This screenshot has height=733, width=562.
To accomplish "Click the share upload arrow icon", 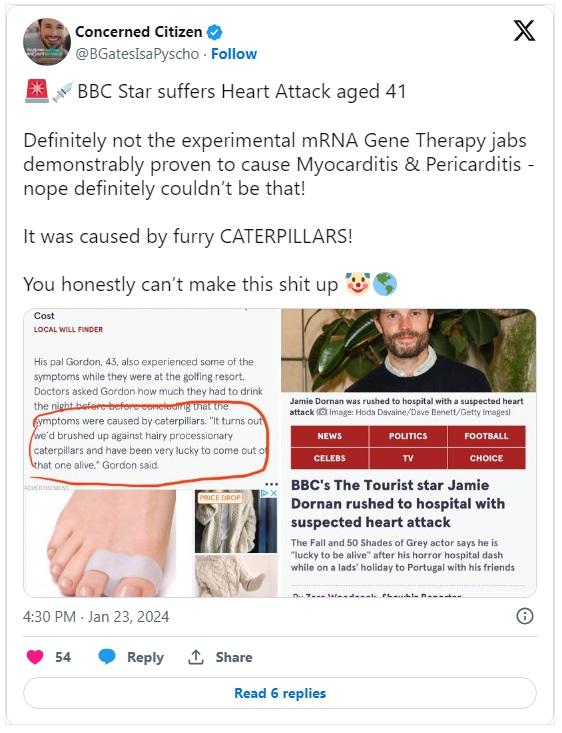I will click(195, 657).
